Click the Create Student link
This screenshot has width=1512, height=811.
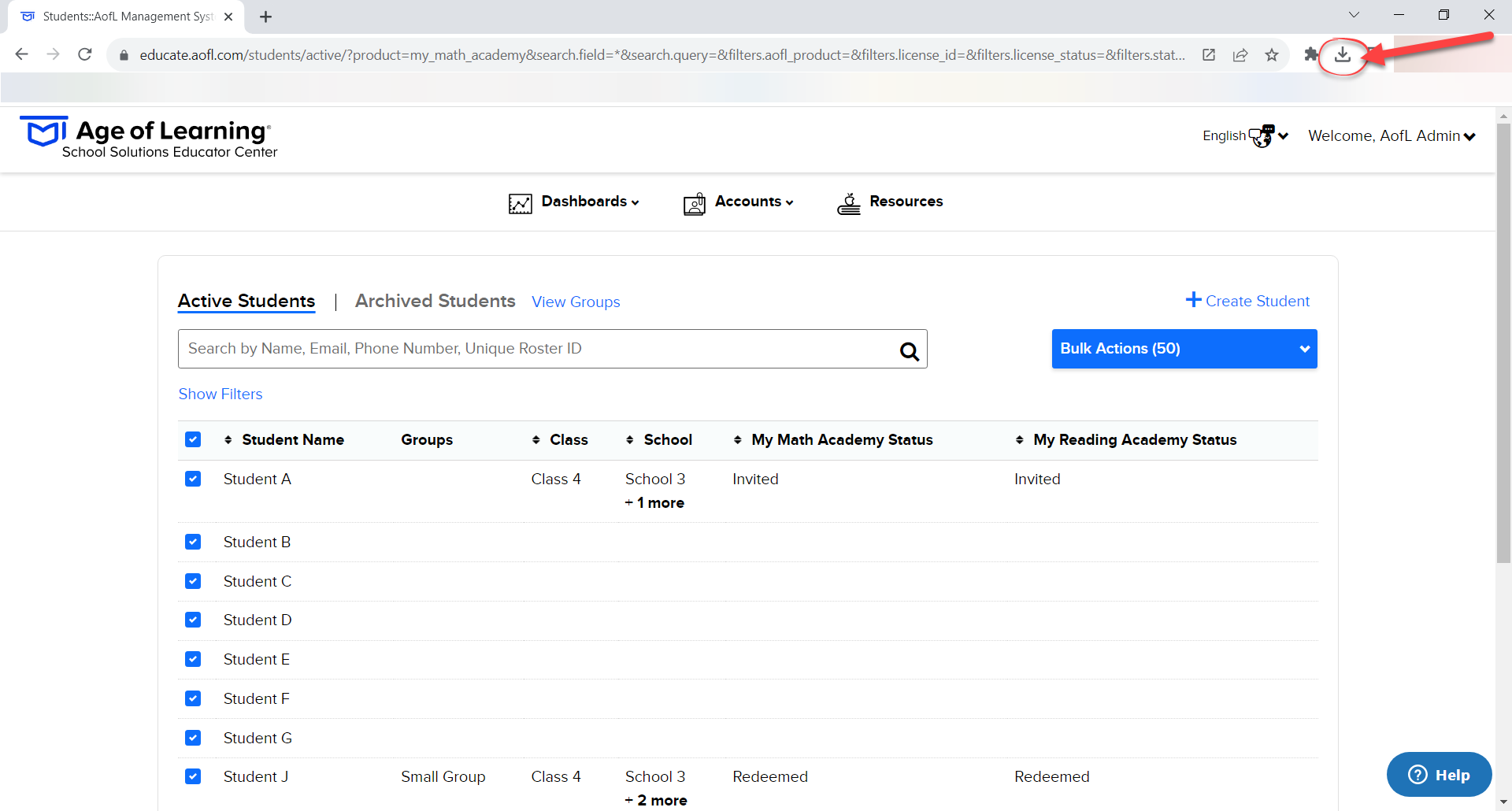(1258, 301)
